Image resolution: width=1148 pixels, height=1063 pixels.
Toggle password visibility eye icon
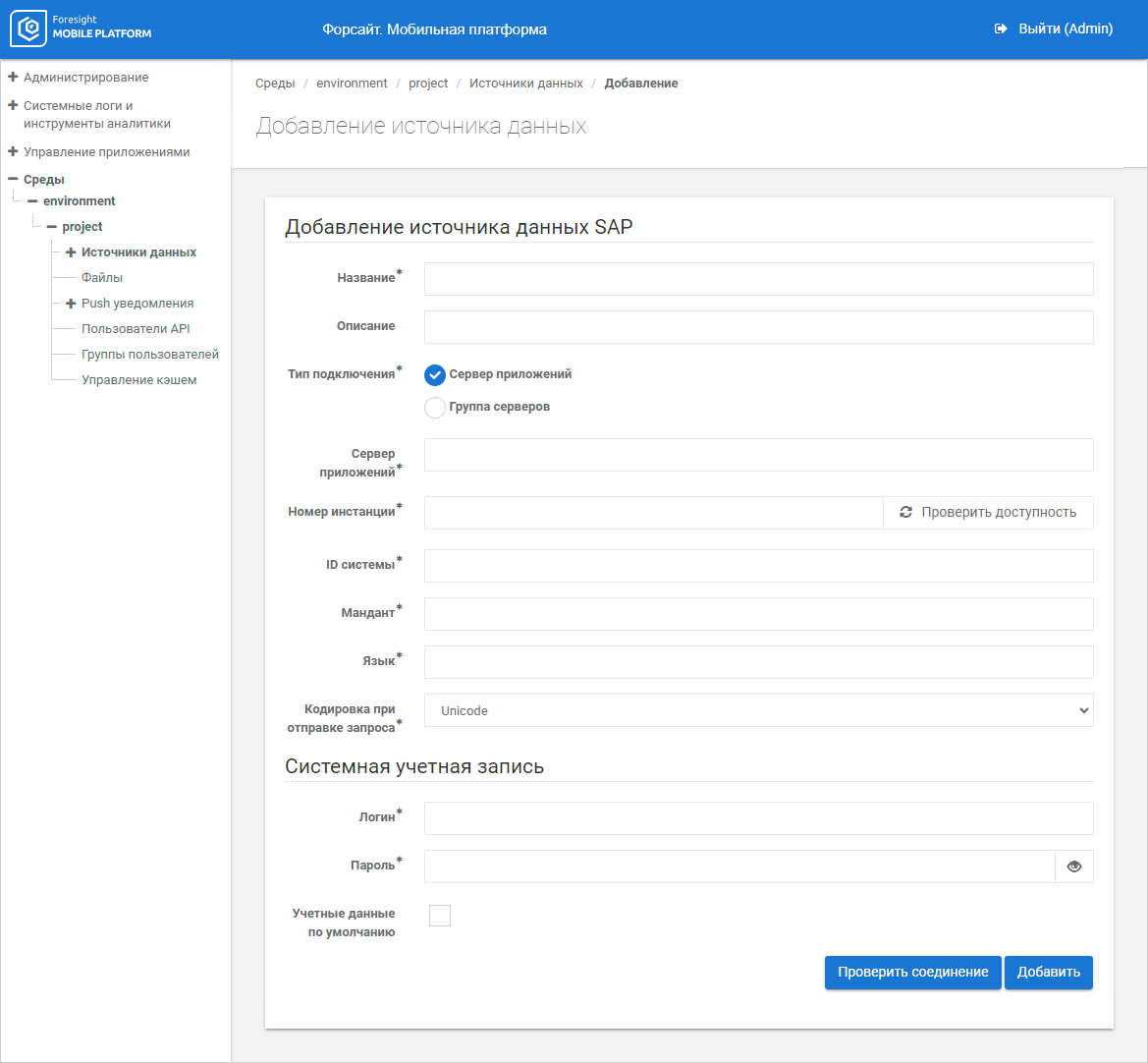(x=1073, y=867)
